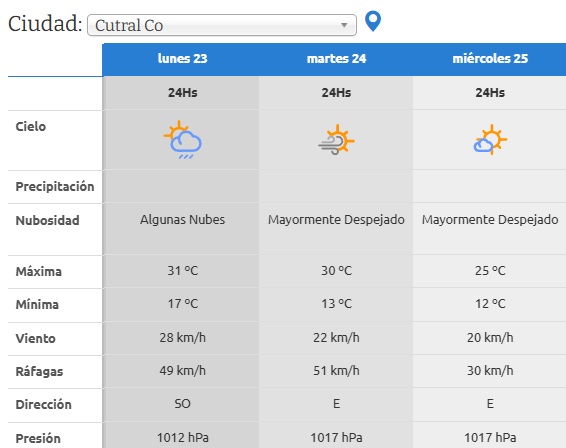
Task: Click the rainy sun-cloud icon for lunes 23
Action: pyautogui.click(x=183, y=140)
